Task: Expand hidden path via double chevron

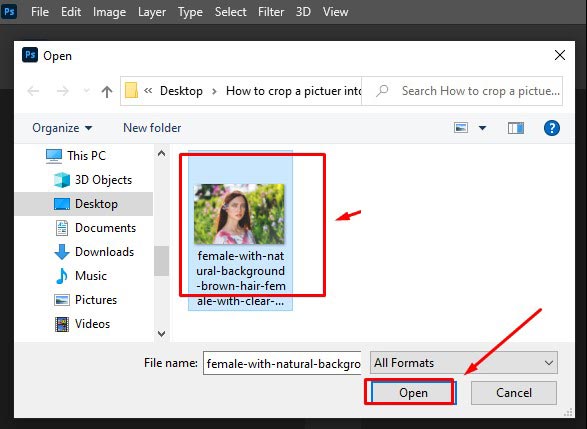Action: (x=148, y=90)
